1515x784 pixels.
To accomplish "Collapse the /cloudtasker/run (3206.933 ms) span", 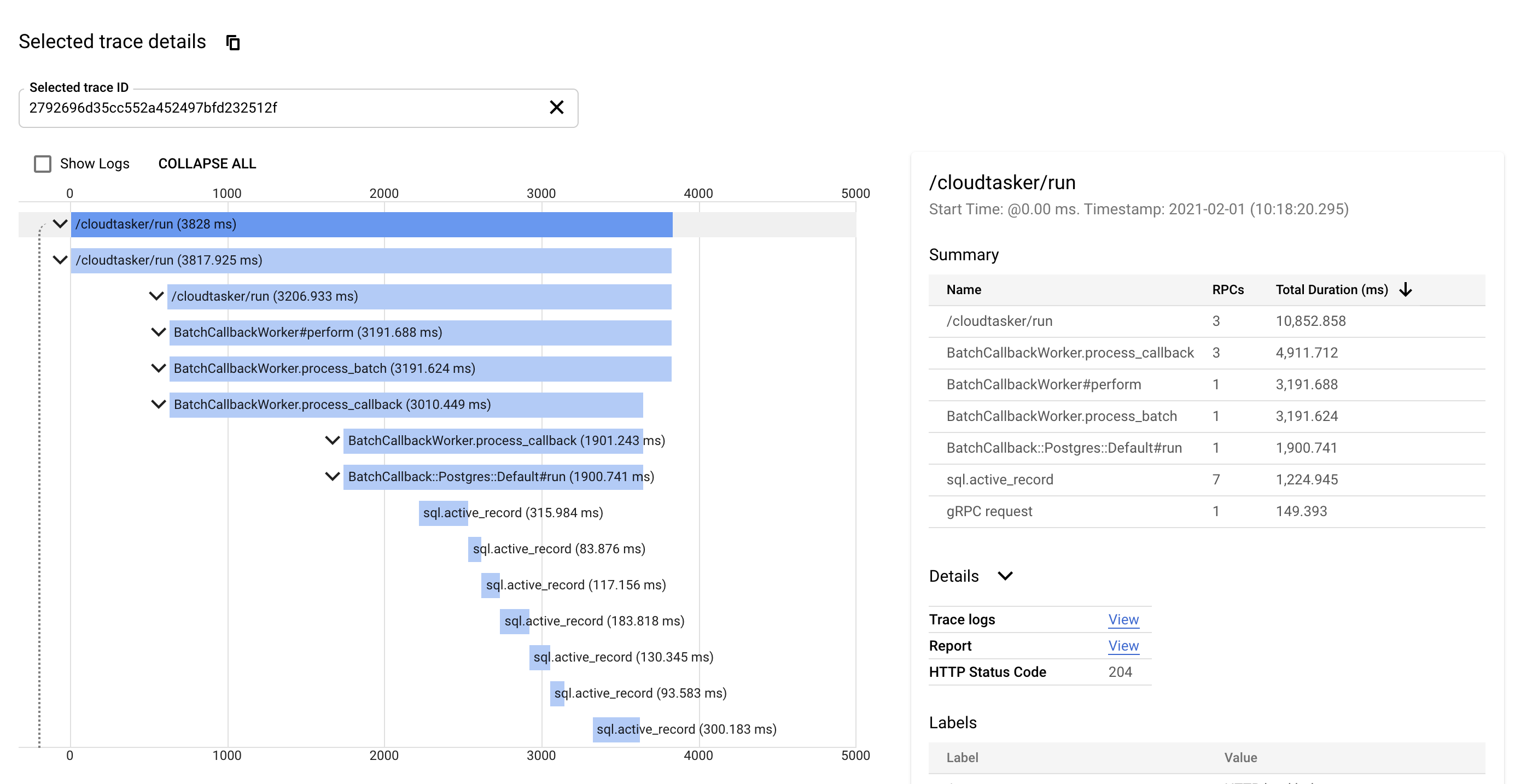I will click(x=156, y=296).
